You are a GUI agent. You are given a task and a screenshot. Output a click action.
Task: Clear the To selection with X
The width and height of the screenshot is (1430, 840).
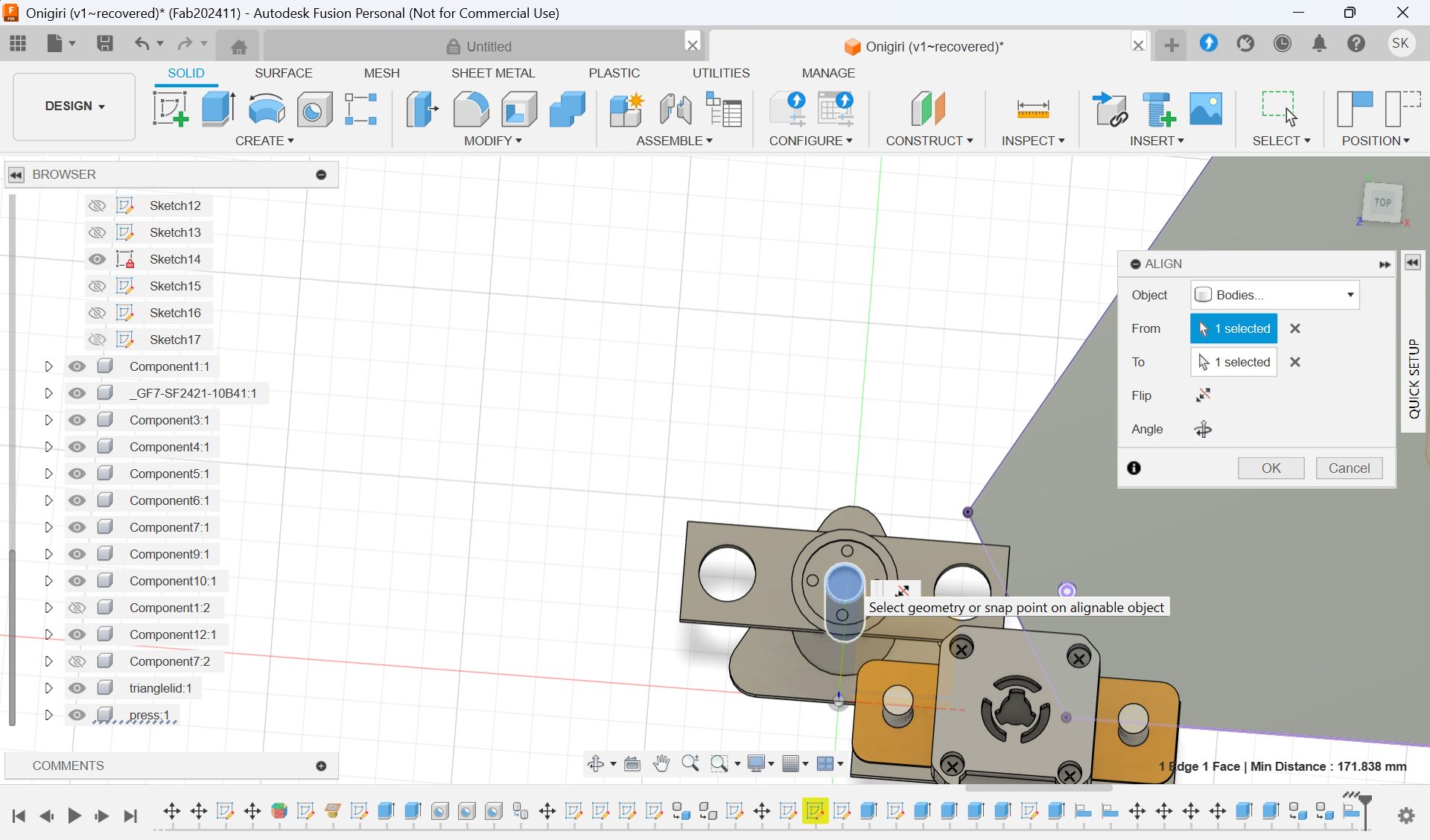[x=1295, y=362]
